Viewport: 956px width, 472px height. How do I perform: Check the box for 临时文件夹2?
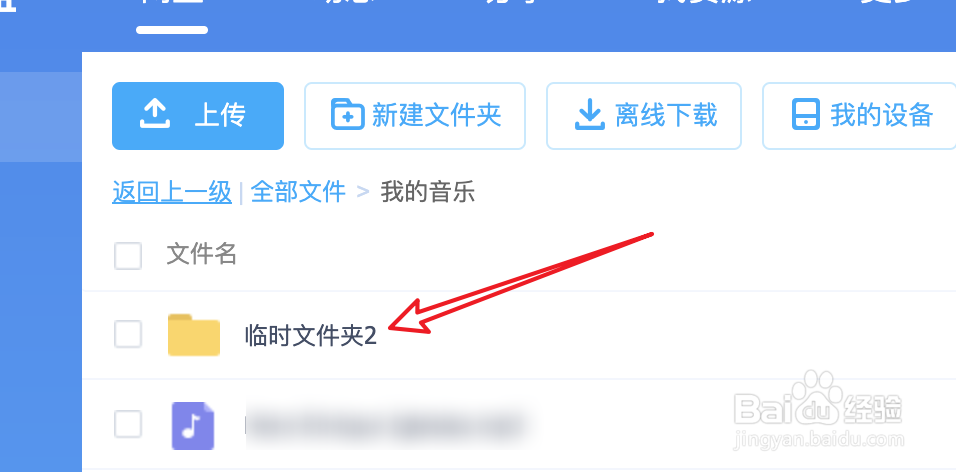[x=128, y=334]
